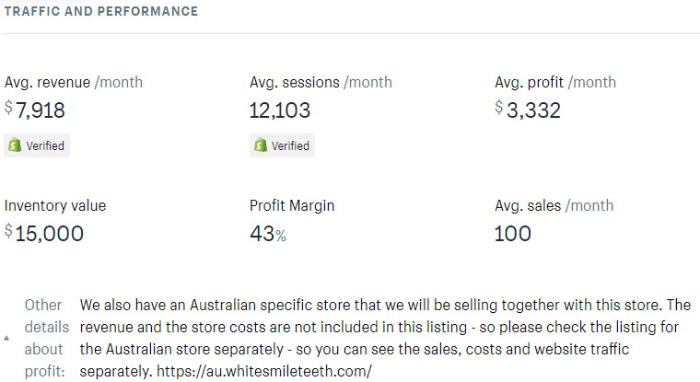Select the Avg. sales /month label

(x=554, y=206)
